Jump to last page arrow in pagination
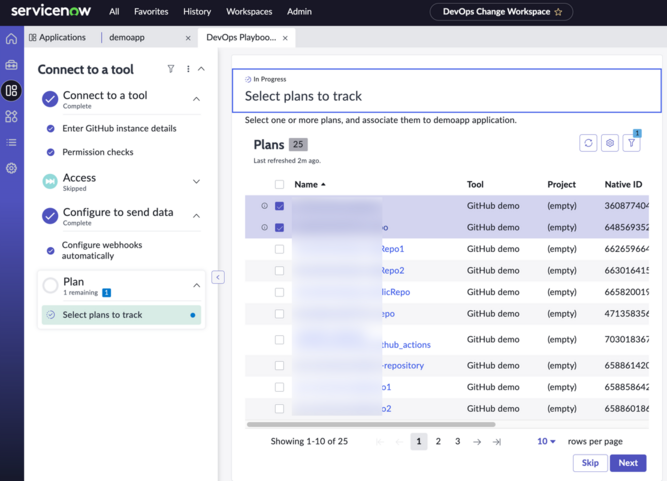The width and height of the screenshot is (667, 481). coord(496,442)
